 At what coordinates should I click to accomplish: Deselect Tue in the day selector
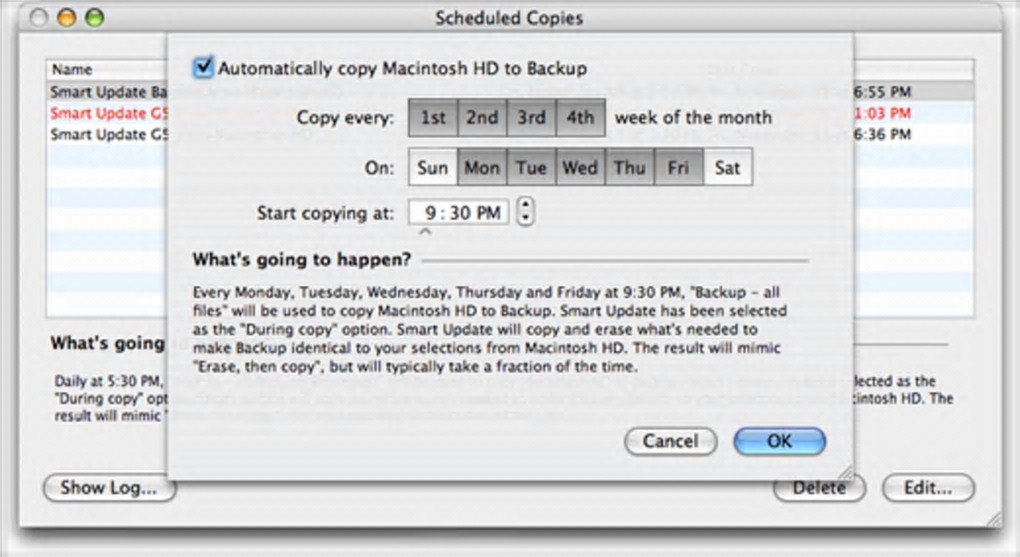click(531, 167)
